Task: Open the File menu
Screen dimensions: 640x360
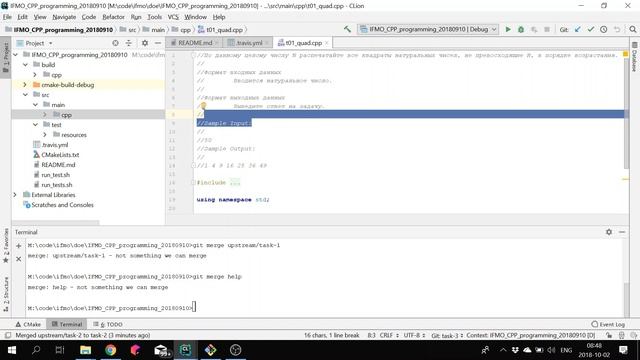Action: click(x=7, y=17)
